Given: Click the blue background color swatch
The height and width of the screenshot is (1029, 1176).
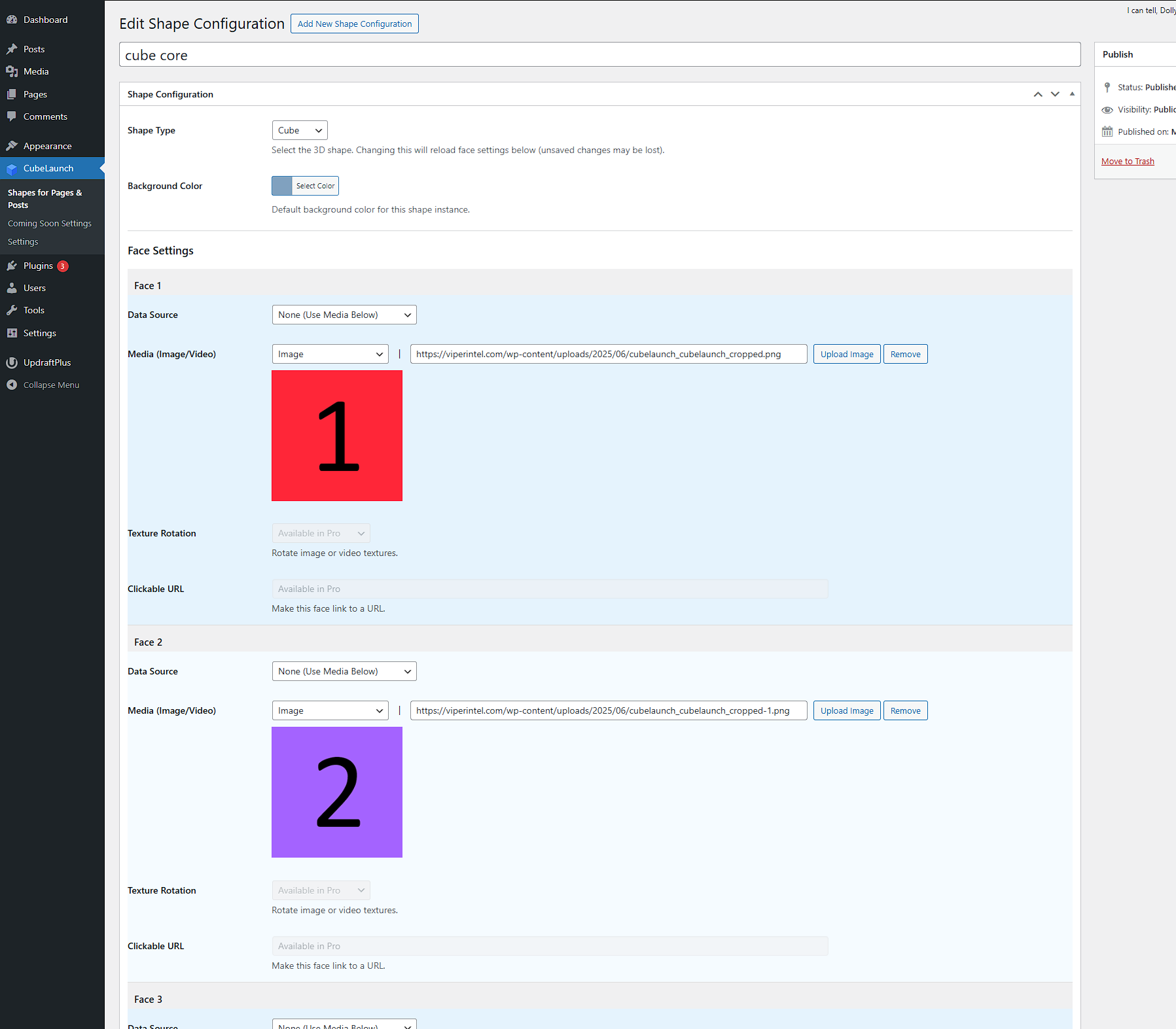Looking at the screenshot, I should coord(282,186).
